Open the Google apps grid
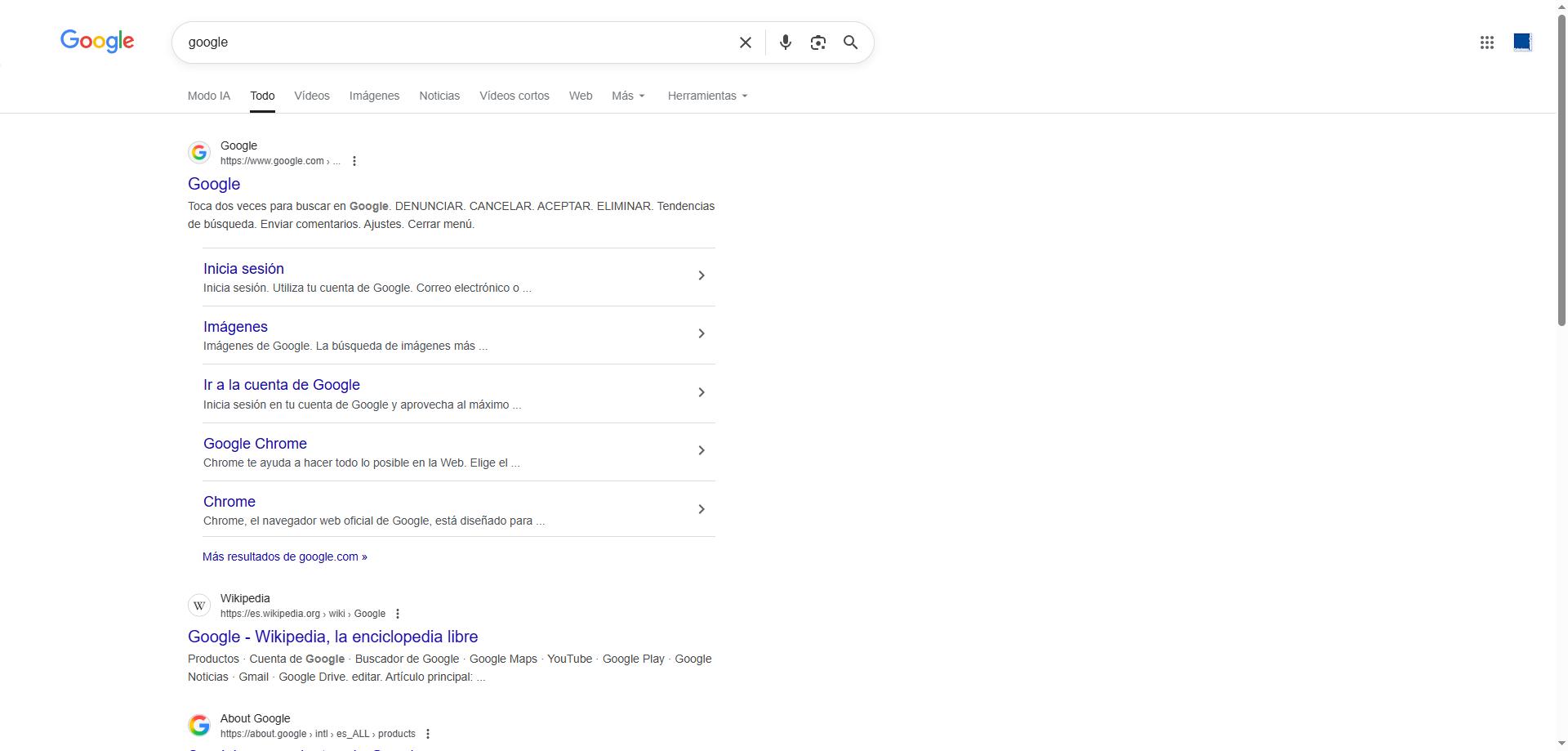Image resolution: width=1568 pixels, height=751 pixels. 1486,42
